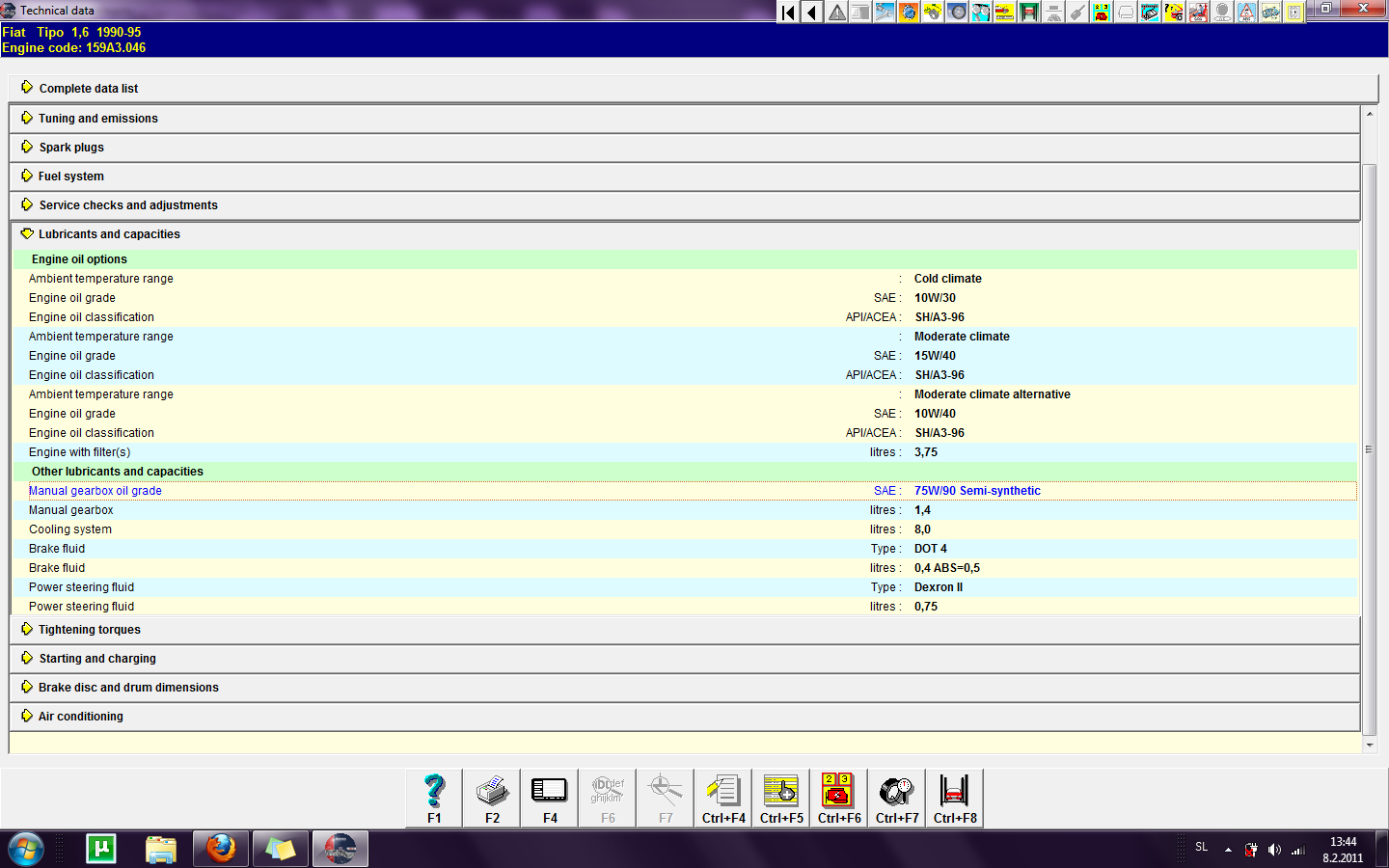The width and height of the screenshot is (1389, 868).
Task: Click the Ctrl+F4 notes editing button
Action: coord(723,798)
